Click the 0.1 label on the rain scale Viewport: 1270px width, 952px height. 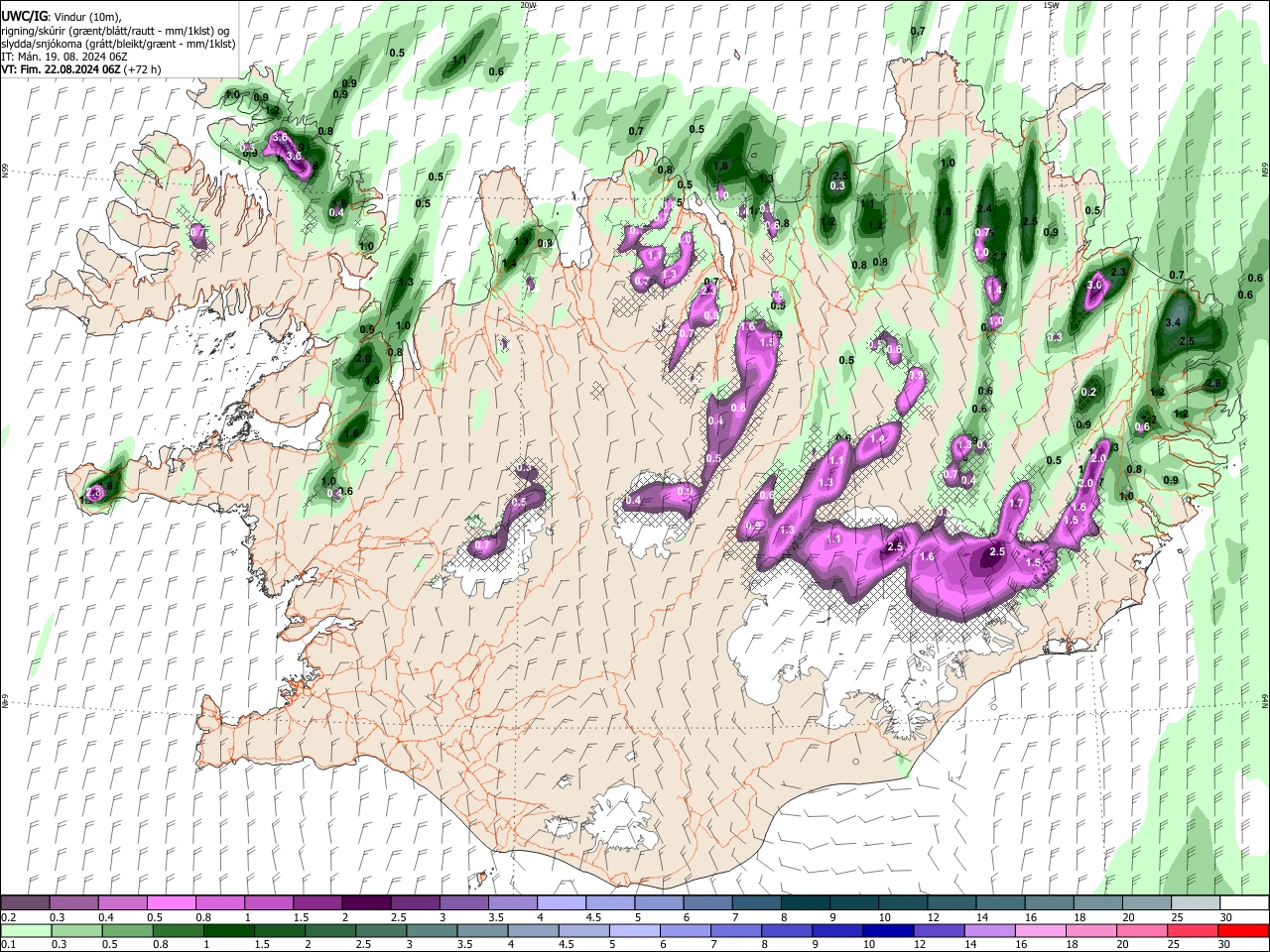[8, 944]
